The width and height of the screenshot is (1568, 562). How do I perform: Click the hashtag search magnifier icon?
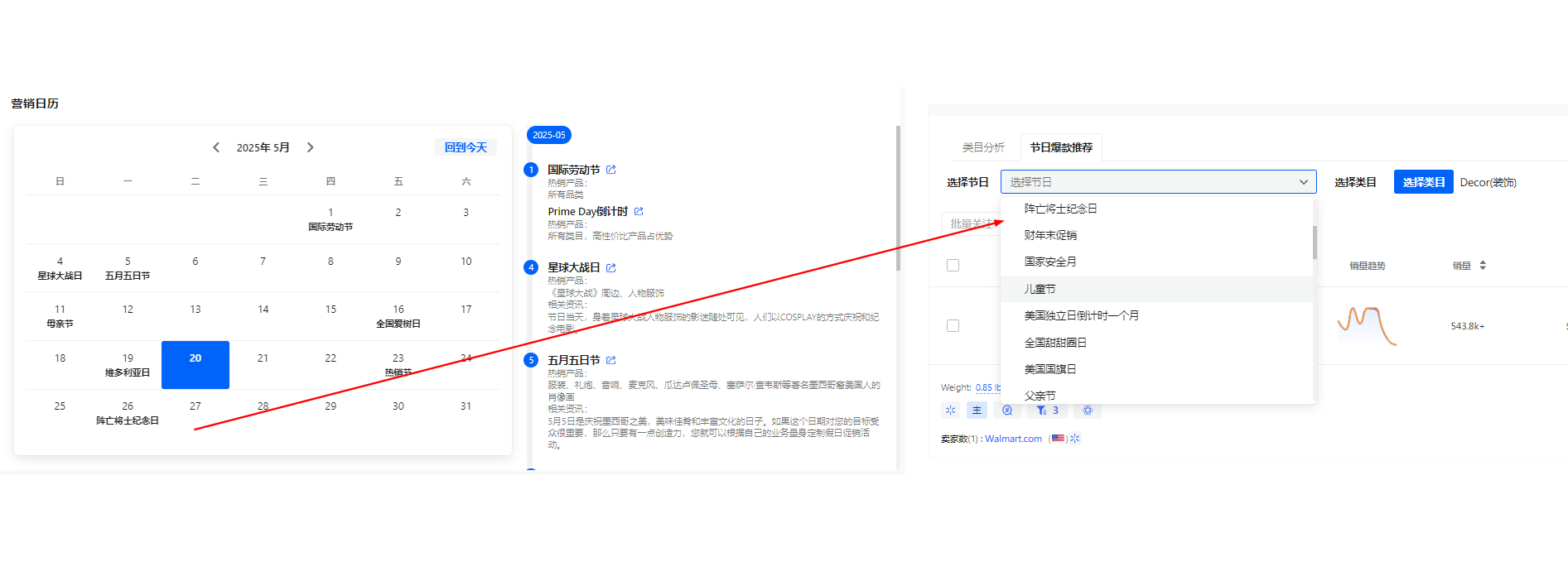(1007, 411)
